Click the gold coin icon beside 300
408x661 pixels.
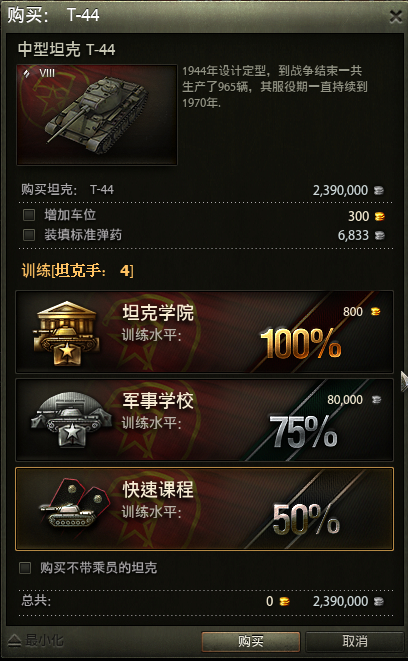point(379,216)
